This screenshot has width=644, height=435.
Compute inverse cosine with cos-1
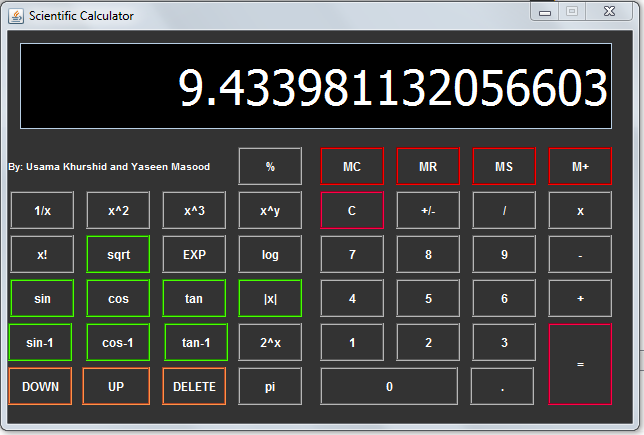[x=118, y=342]
